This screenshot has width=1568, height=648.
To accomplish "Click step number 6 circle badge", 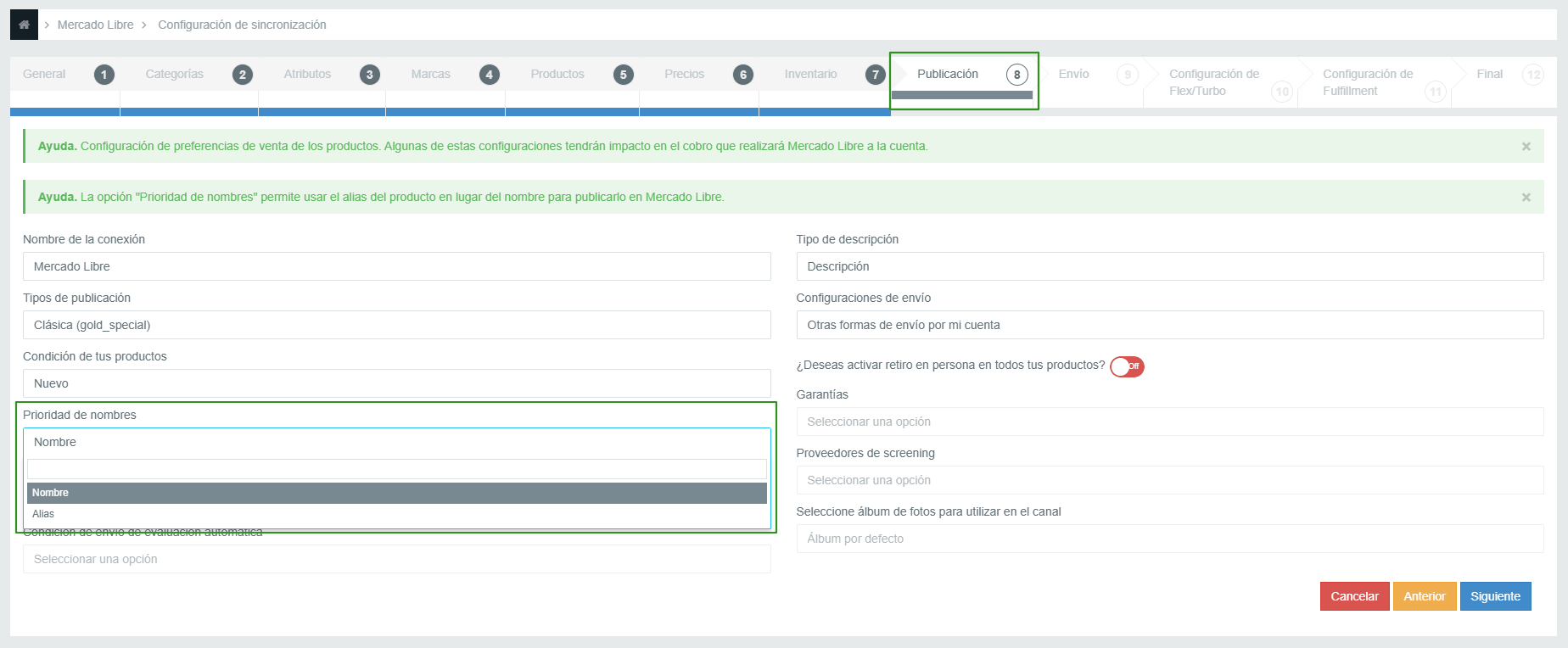I will pos(743,75).
